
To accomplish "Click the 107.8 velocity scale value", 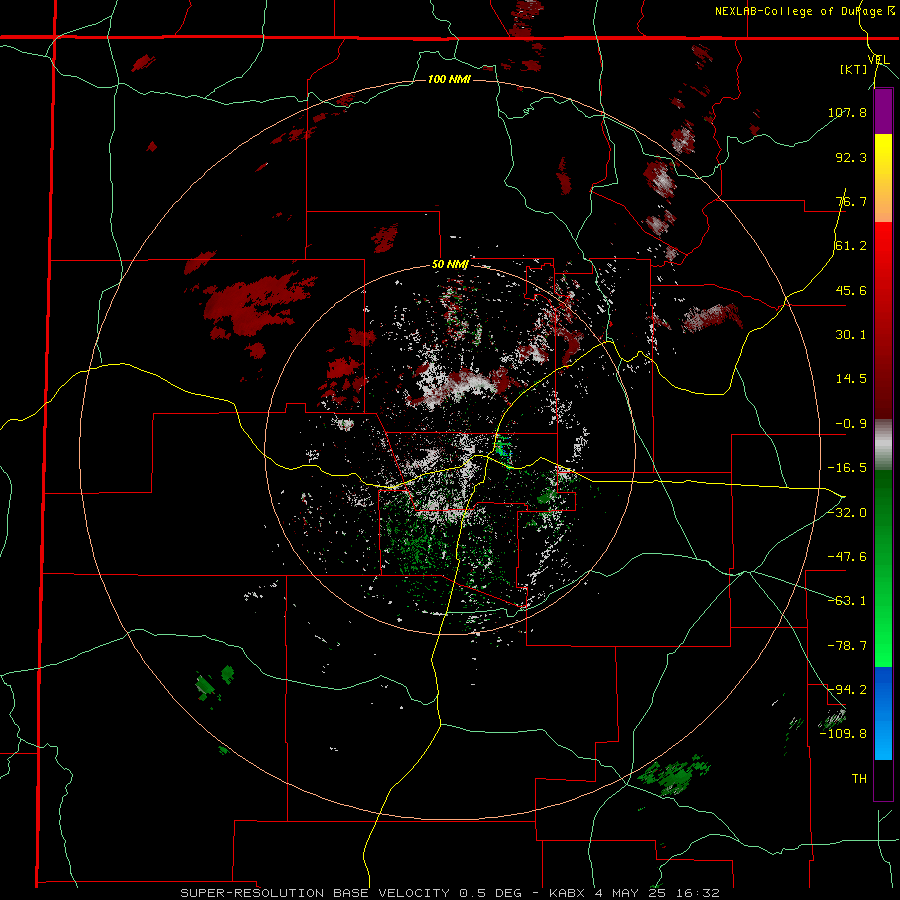I will coord(847,112).
